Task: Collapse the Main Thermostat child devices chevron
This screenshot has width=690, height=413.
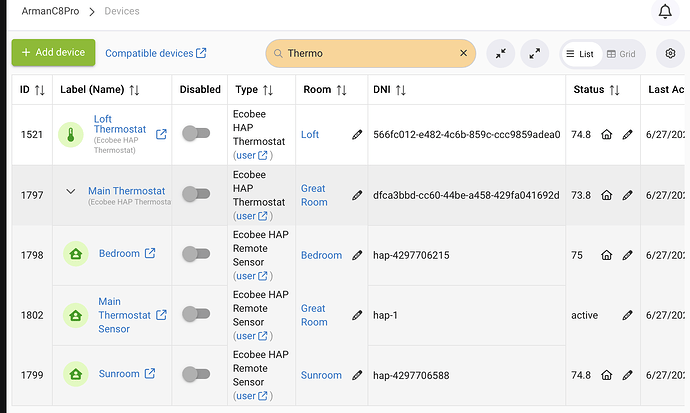Action: [70, 191]
